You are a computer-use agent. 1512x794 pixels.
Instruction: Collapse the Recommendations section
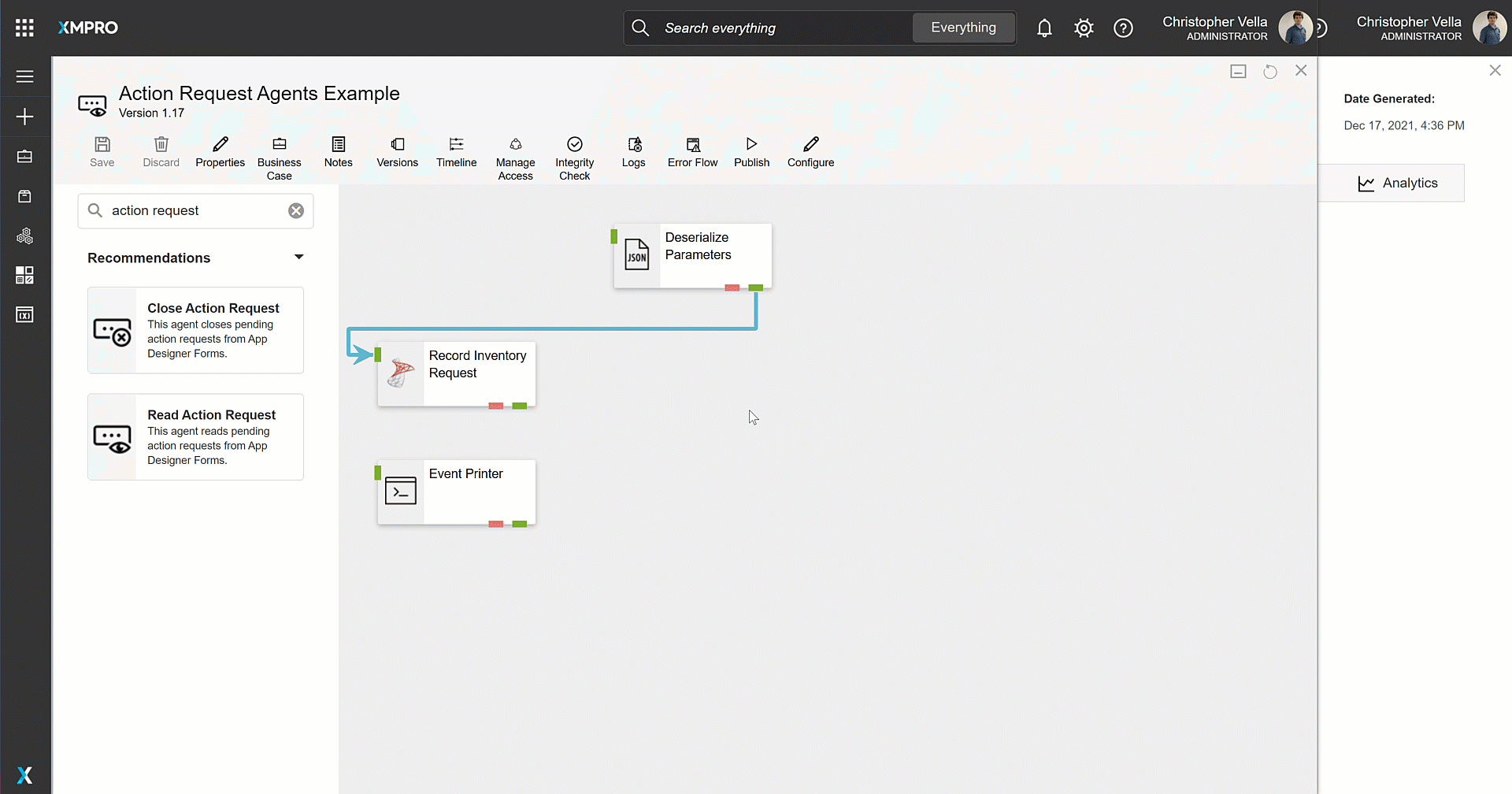tap(298, 258)
